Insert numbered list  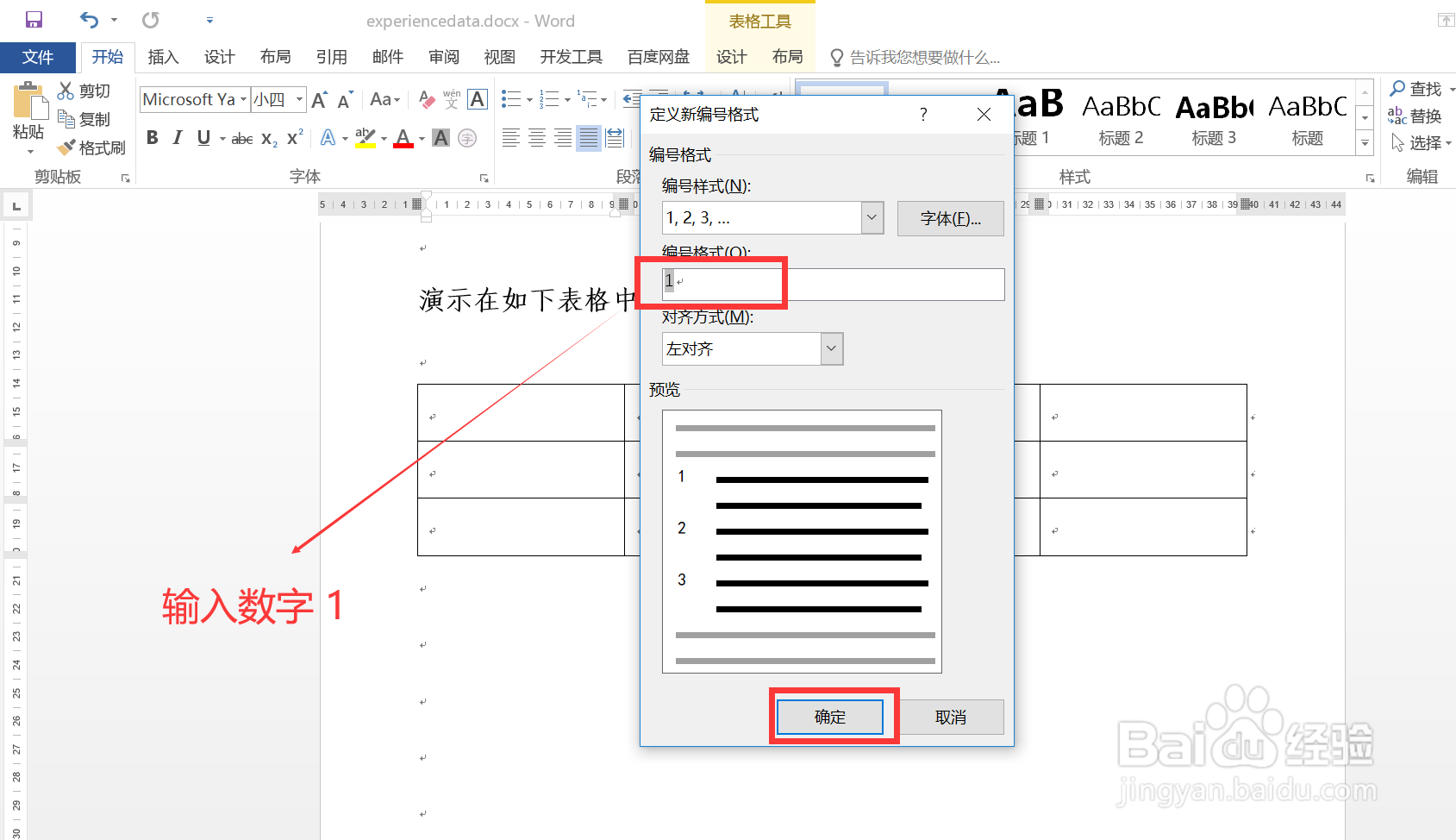coord(549,100)
